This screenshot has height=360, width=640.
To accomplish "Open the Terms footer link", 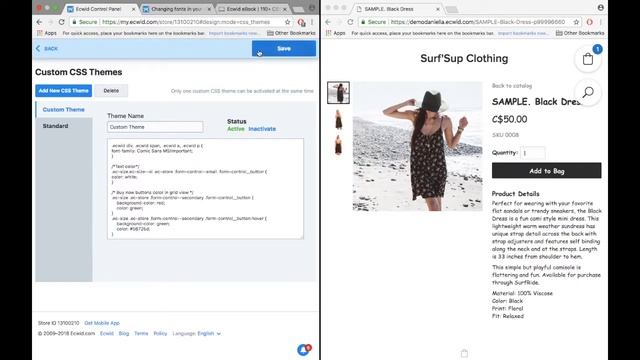I will [x=141, y=333].
